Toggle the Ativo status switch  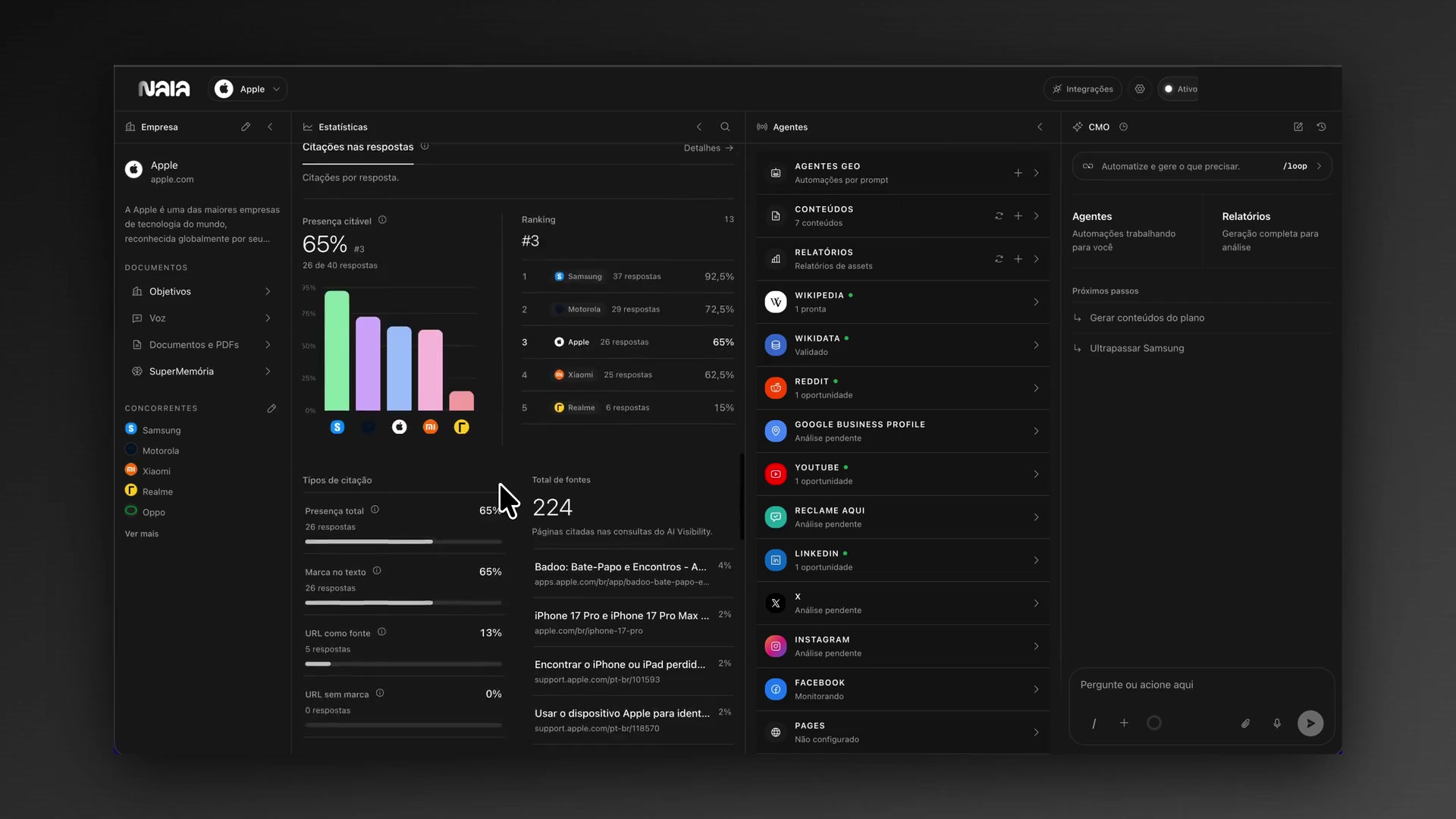click(x=1180, y=89)
